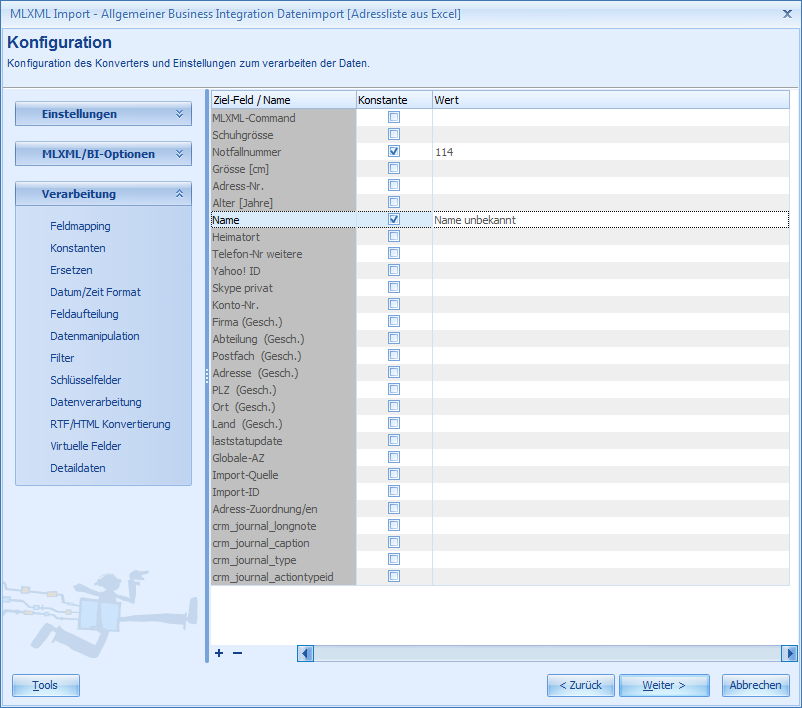Click the left scrollbar arrow icon
This screenshot has width=802, height=708.
tap(305, 654)
